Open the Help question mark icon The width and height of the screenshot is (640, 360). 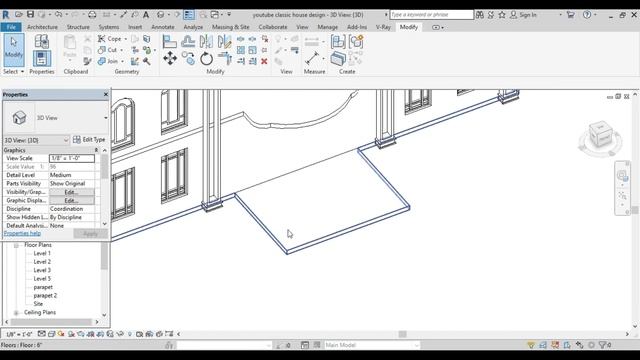point(587,15)
